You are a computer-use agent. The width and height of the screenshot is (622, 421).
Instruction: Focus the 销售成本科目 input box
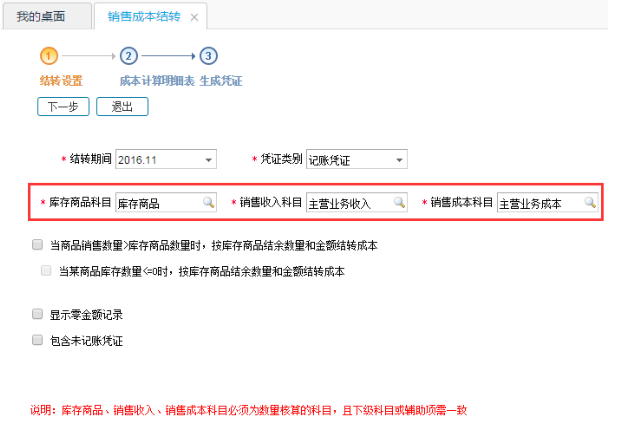pyautogui.click(x=538, y=203)
